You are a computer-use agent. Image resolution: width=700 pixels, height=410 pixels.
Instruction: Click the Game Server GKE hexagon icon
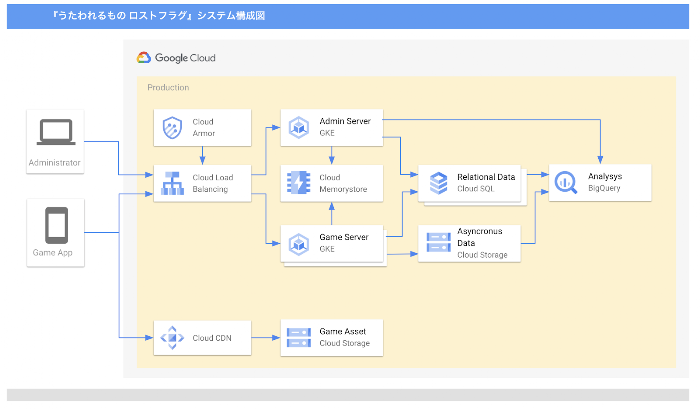coord(299,244)
